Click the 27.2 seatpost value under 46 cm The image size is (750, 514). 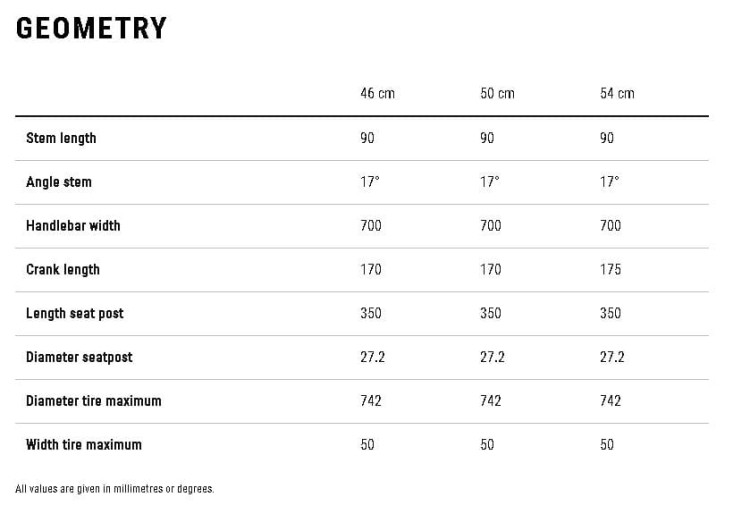click(373, 357)
